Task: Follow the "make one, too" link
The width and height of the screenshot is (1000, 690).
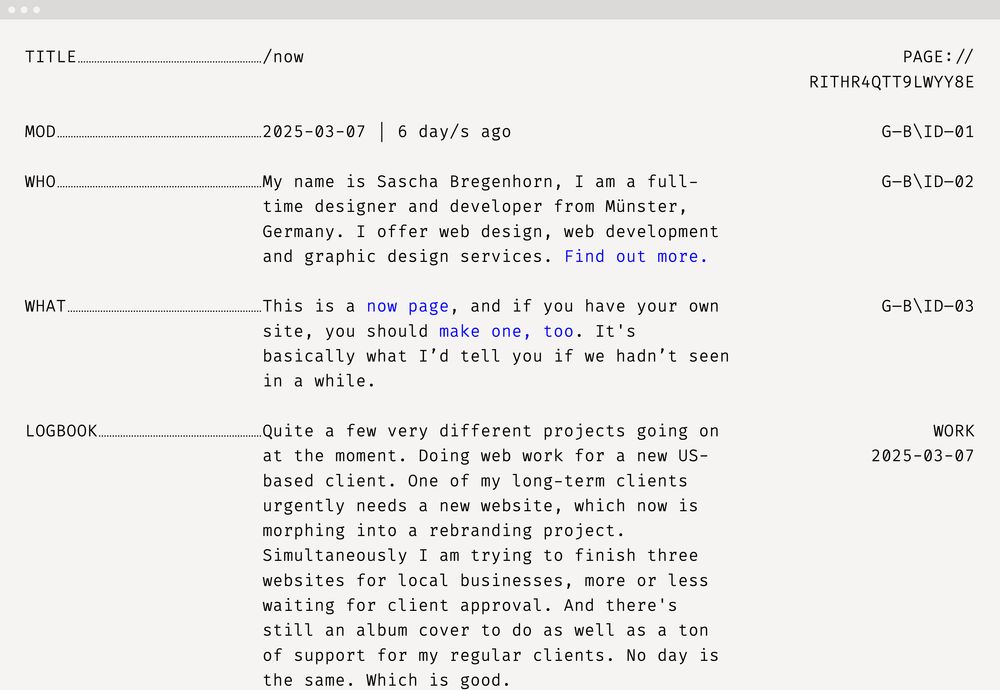Action: click(x=506, y=332)
